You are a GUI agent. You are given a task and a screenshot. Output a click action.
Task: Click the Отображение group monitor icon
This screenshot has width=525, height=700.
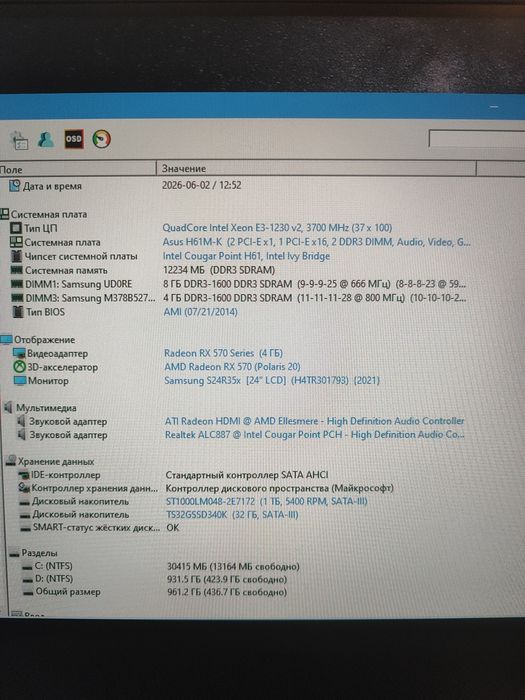6,340
